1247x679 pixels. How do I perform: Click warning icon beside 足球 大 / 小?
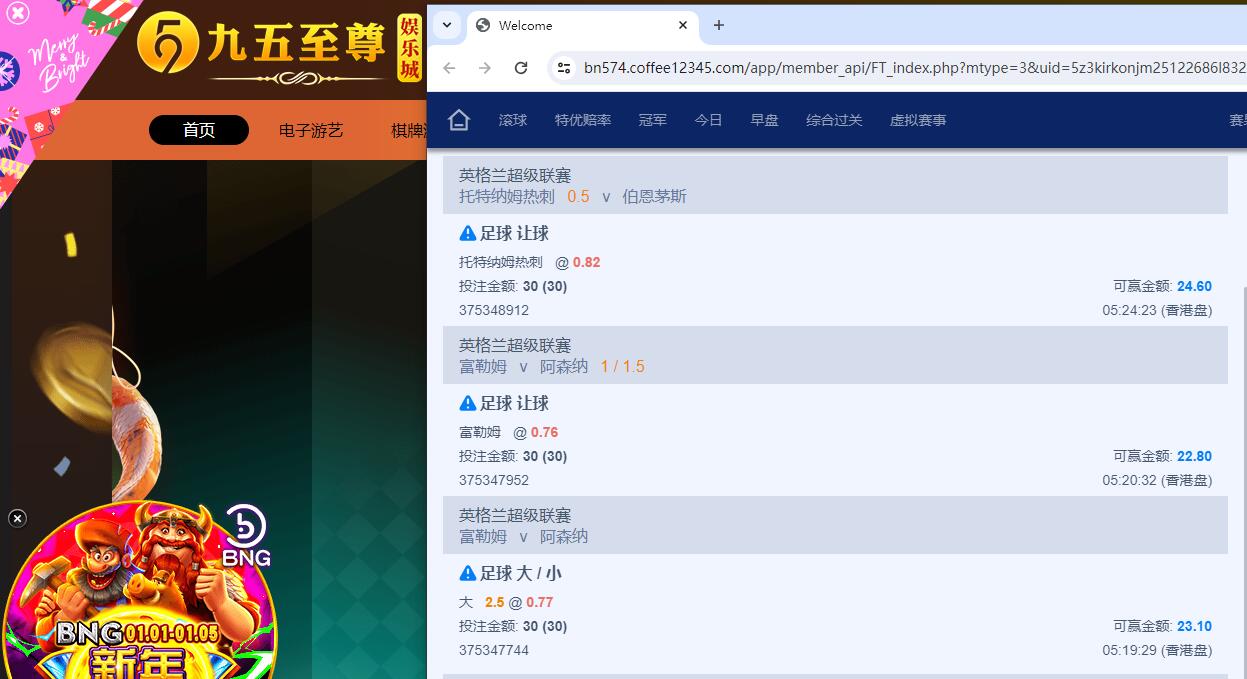click(467, 573)
